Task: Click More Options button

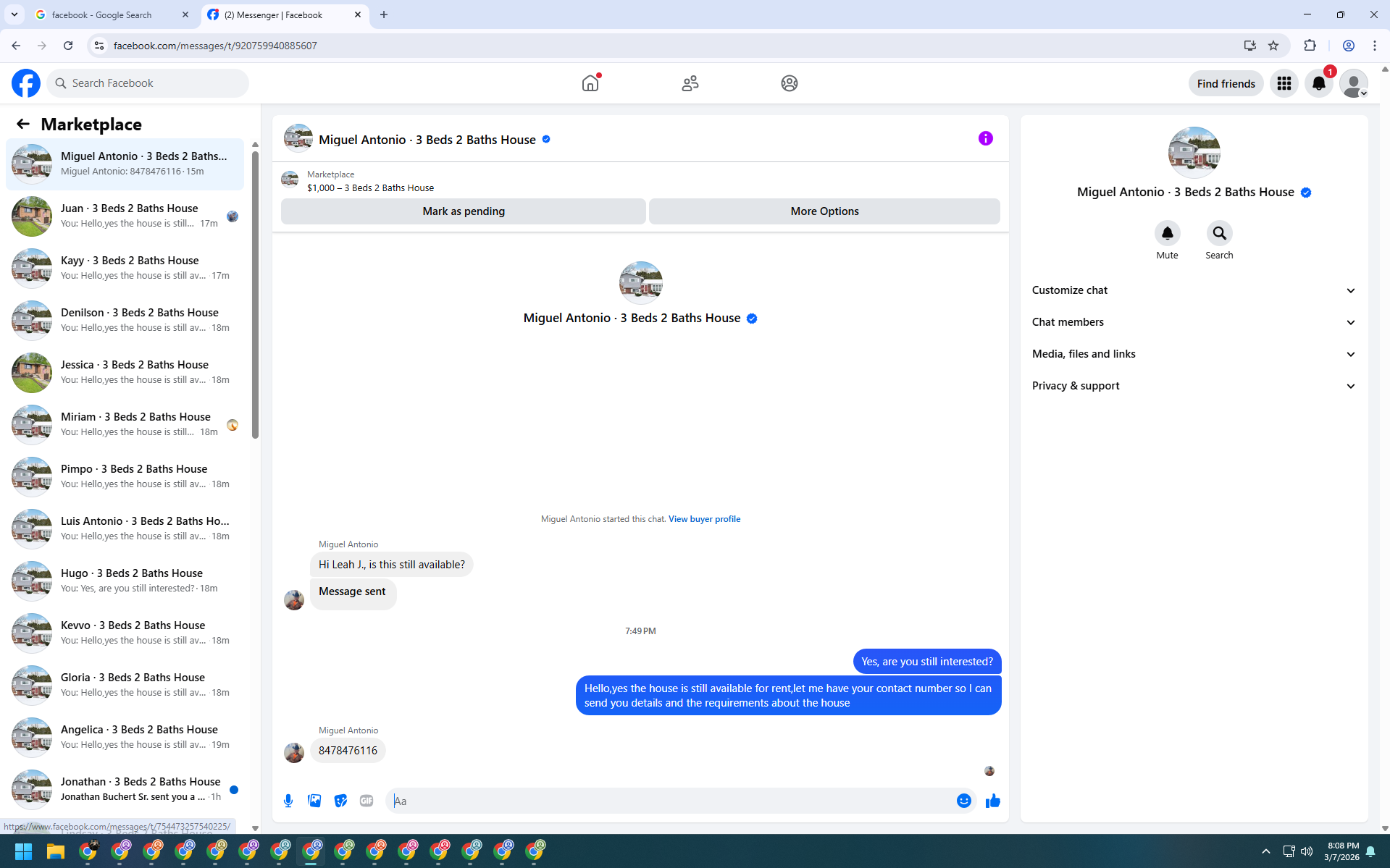Action: pos(824,211)
